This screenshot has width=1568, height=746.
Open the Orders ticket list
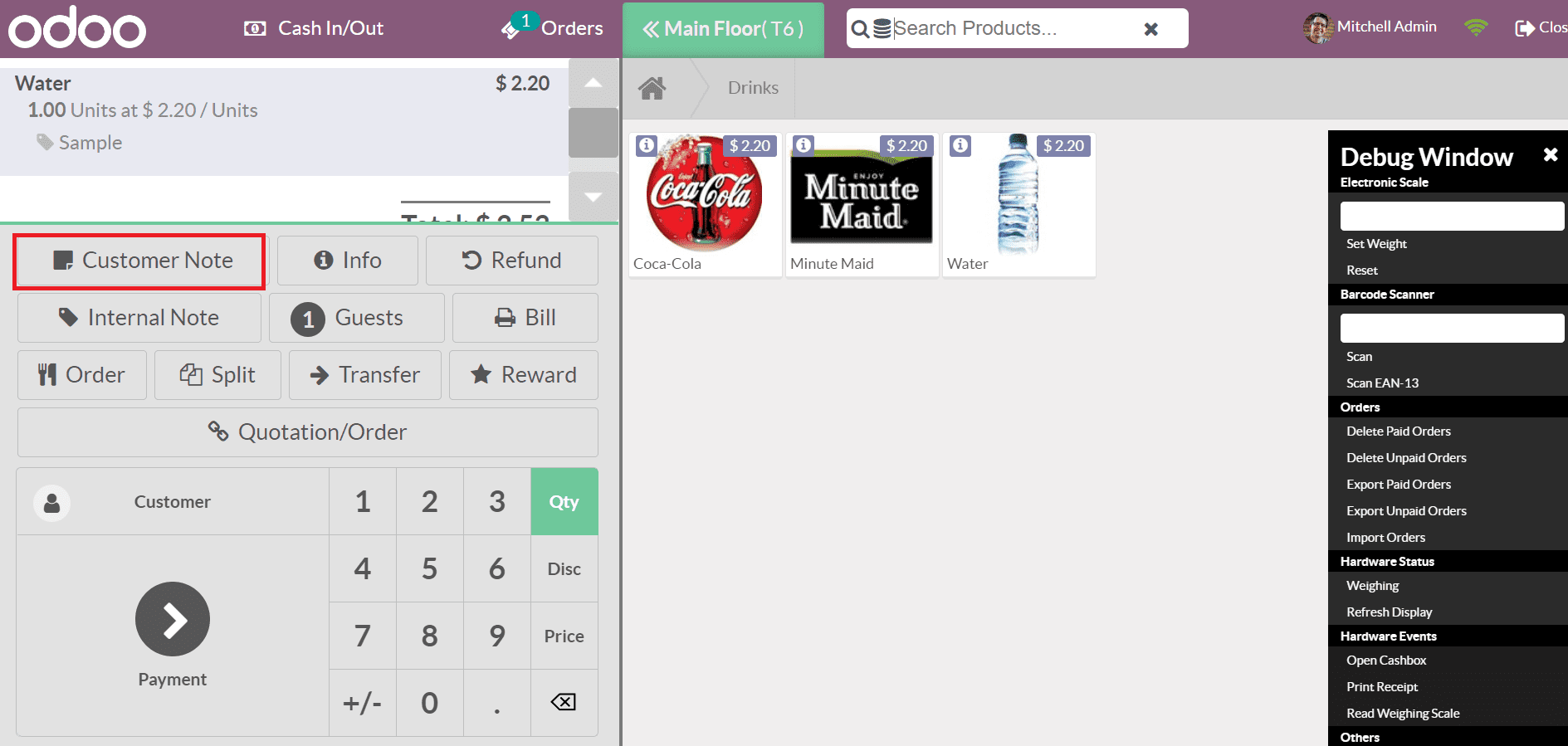coord(553,28)
